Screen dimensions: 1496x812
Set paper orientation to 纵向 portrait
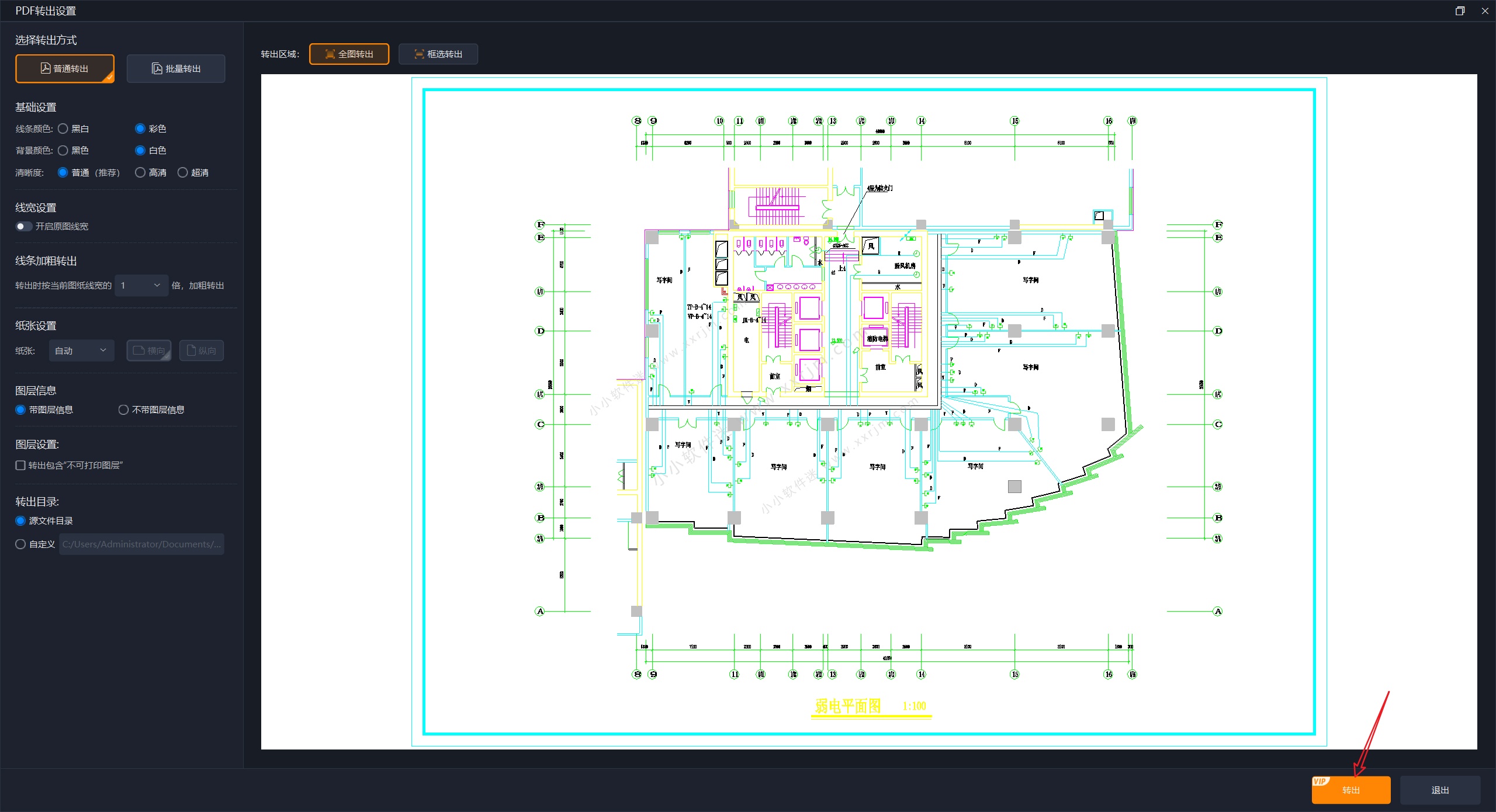pyautogui.click(x=201, y=351)
